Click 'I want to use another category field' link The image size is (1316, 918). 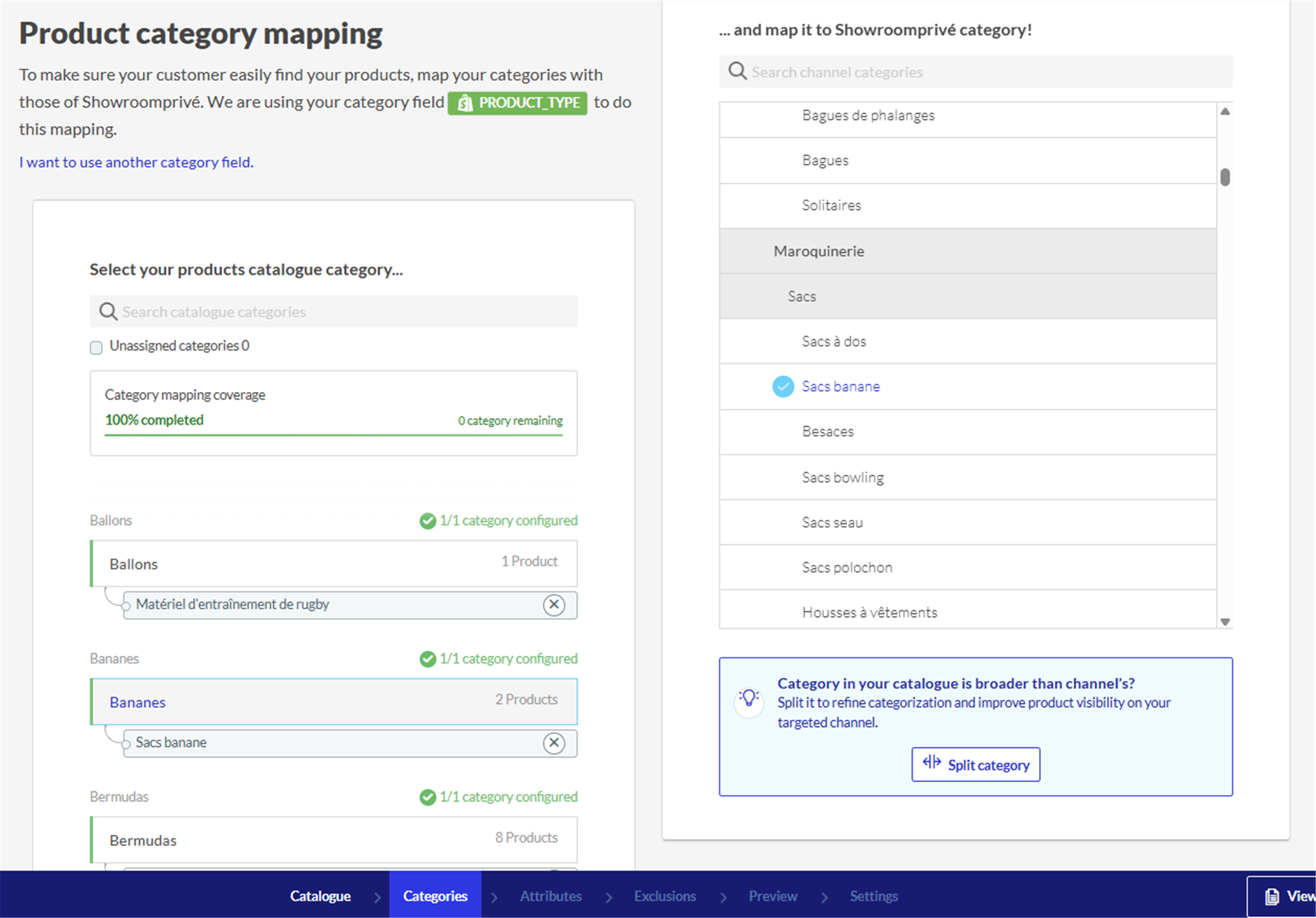click(136, 162)
